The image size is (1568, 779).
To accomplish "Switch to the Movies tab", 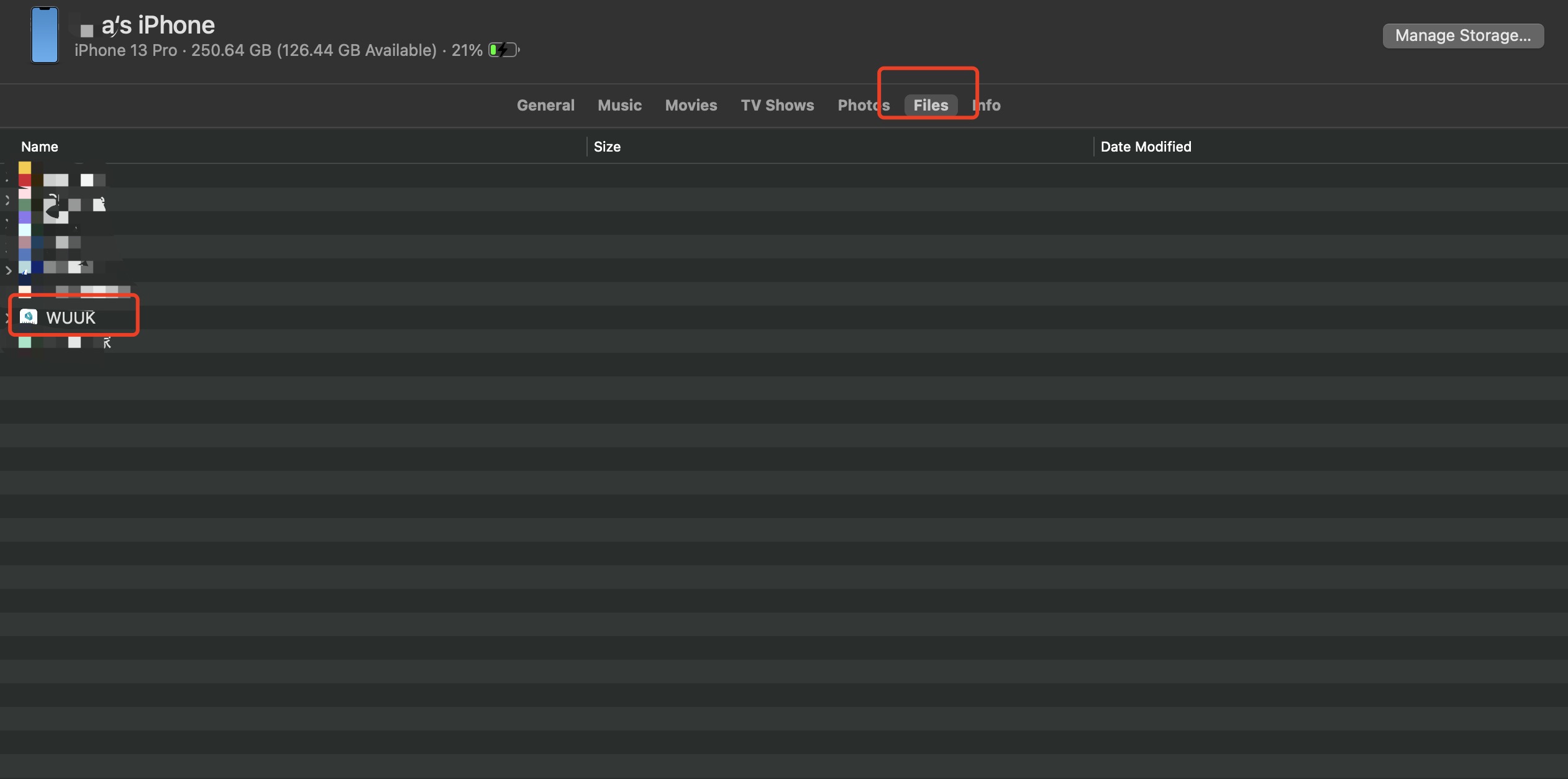I will click(691, 105).
